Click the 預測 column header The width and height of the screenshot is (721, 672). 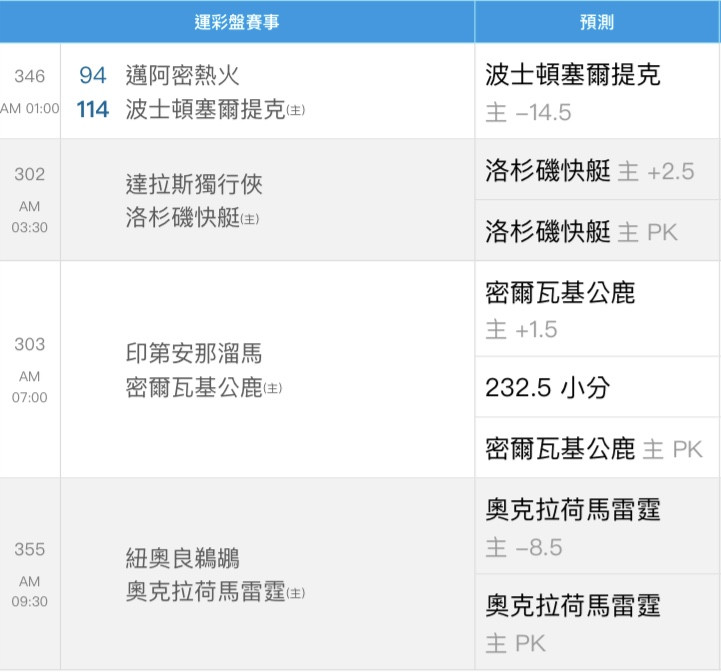tap(597, 22)
